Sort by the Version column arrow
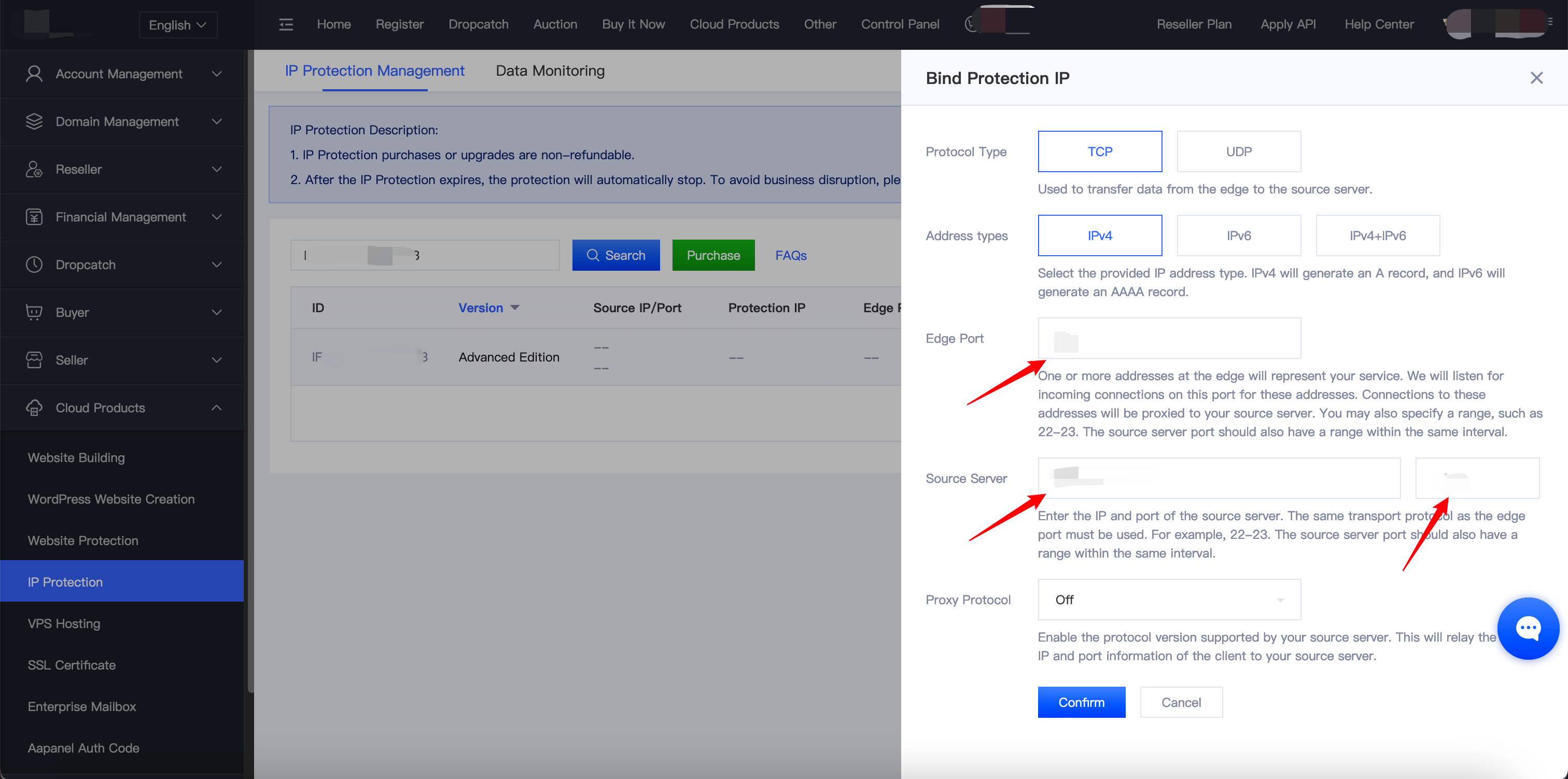This screenshot has width=1568, height=779. [x=515, y=308]
